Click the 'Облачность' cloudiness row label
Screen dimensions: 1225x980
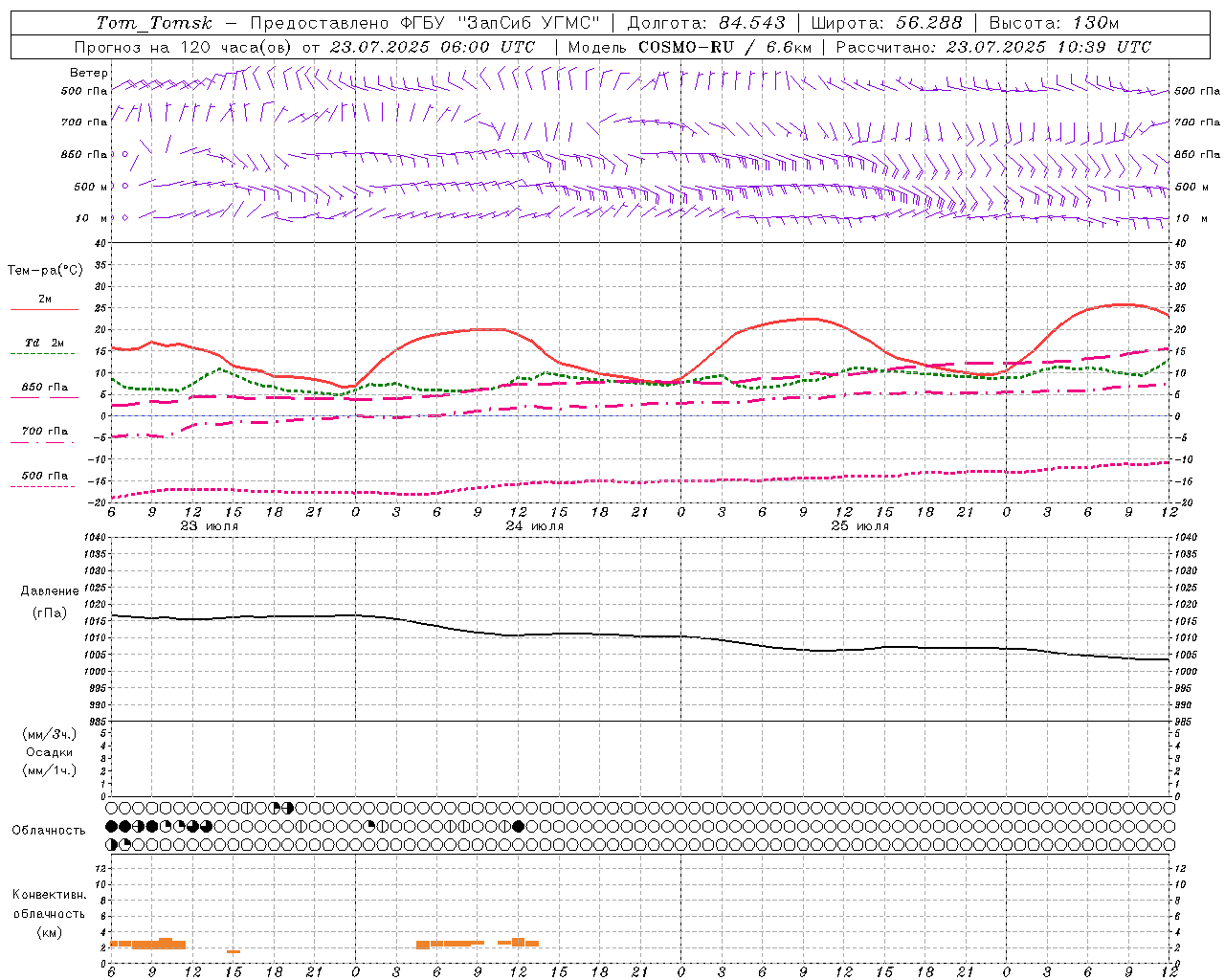49,831
